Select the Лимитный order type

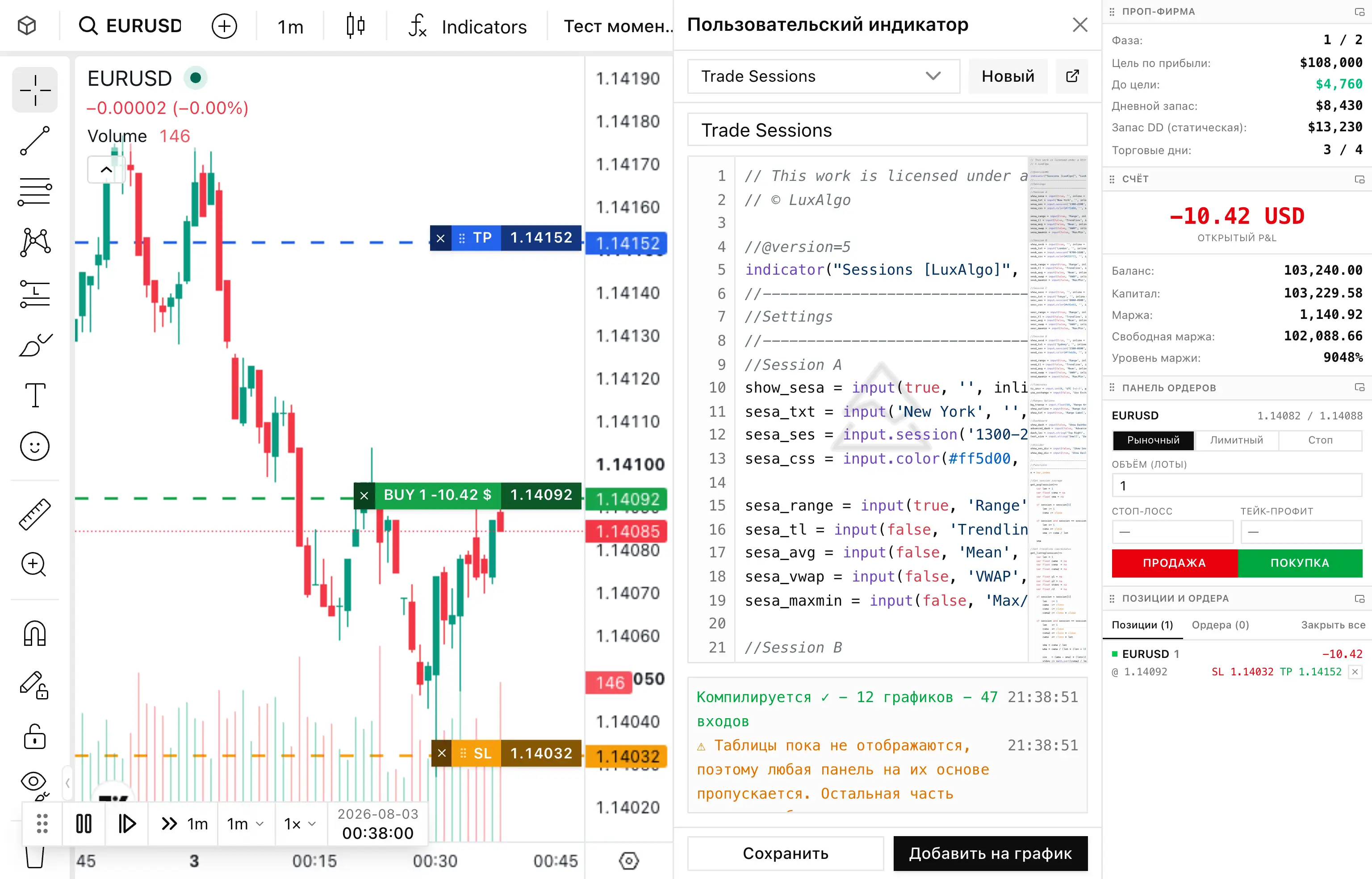1237,440
